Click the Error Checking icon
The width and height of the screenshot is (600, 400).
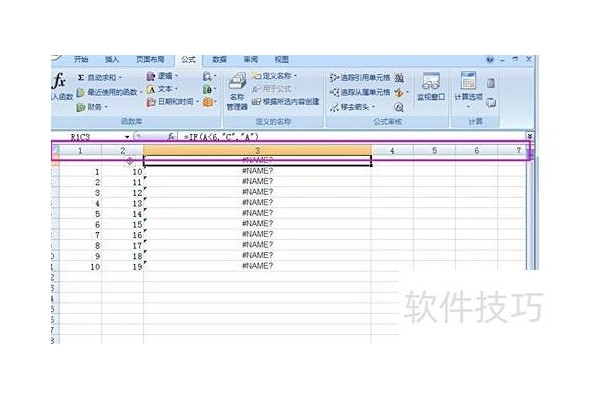[x=401, y=93]
